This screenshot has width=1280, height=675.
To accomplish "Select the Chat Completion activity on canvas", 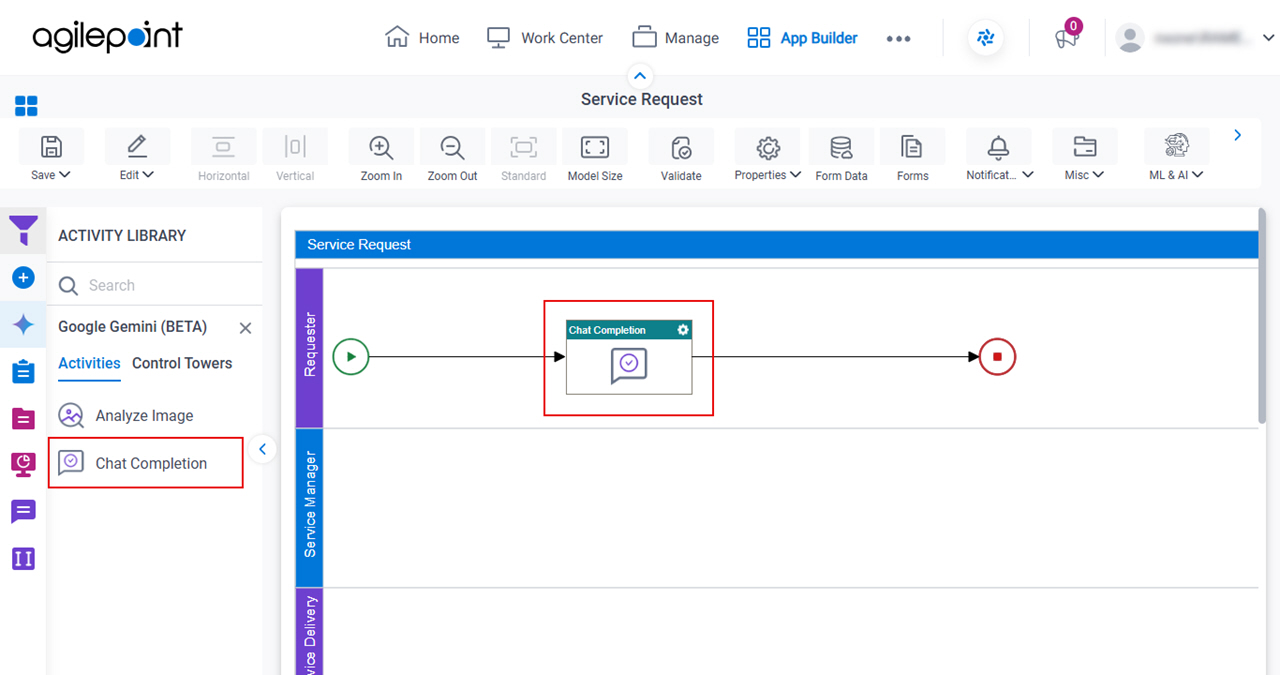I will point(629,358).
